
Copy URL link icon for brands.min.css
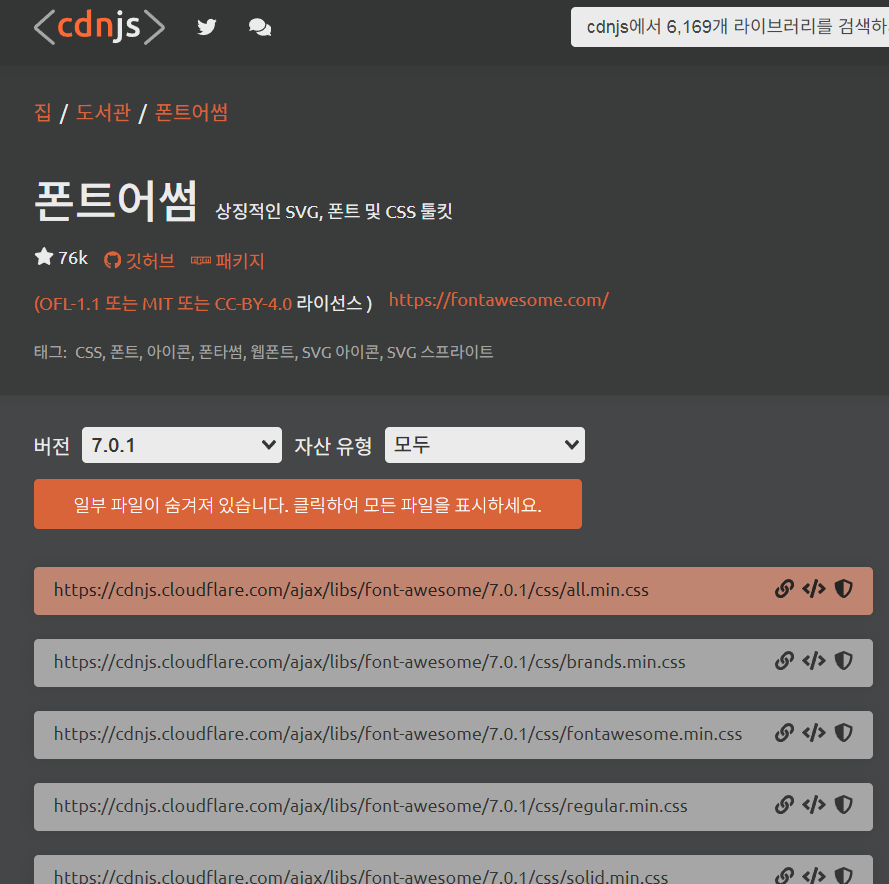(x=785, y=661)
